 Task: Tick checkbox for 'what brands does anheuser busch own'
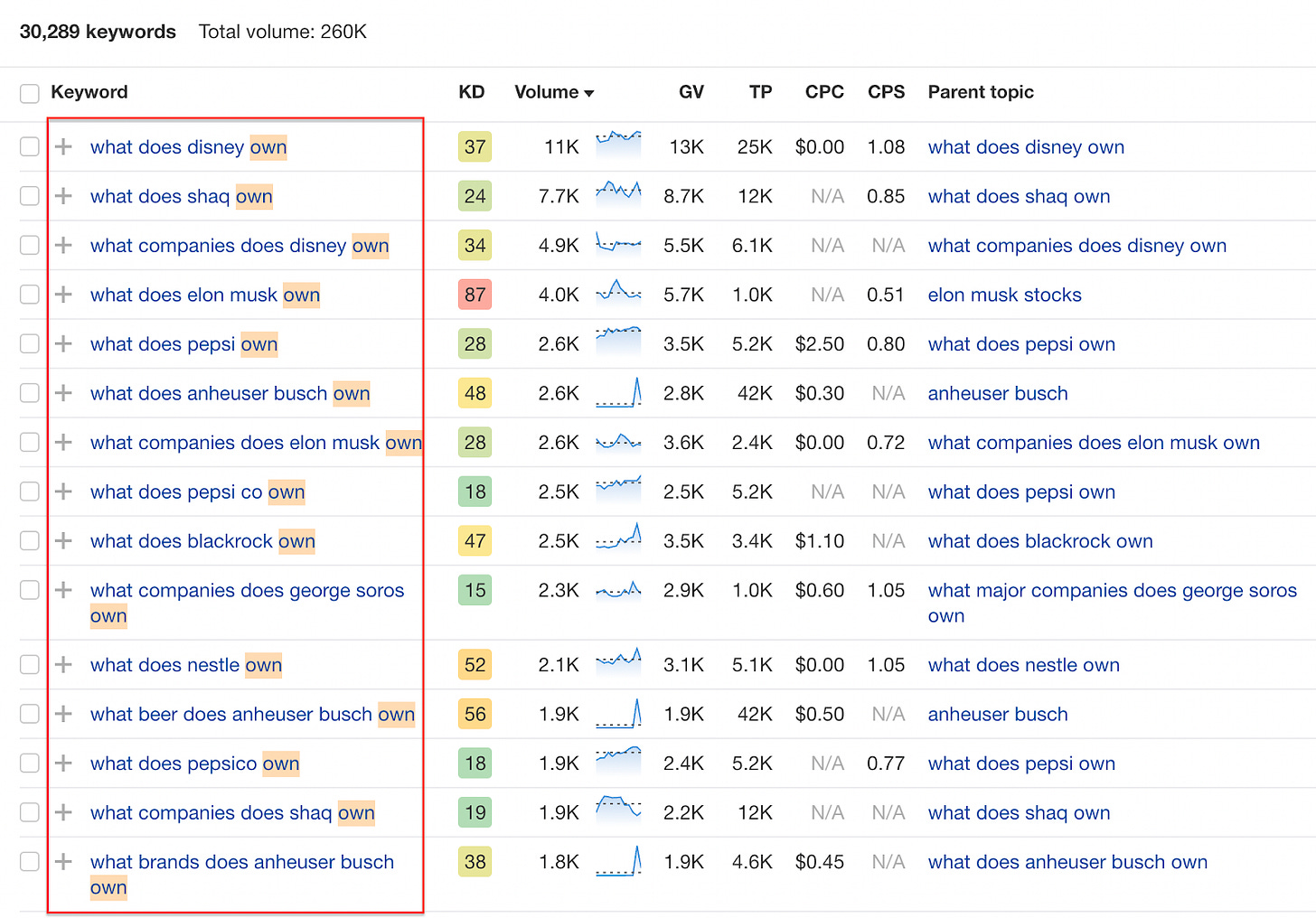30,861
